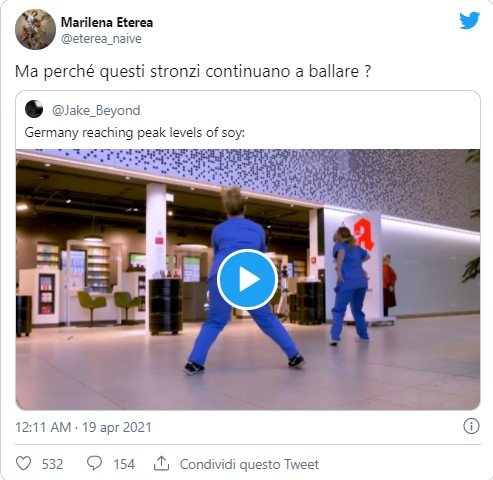This screenshot has width=493, height=480.
Task: Click the 532 likes count
Action: (52, 464)
